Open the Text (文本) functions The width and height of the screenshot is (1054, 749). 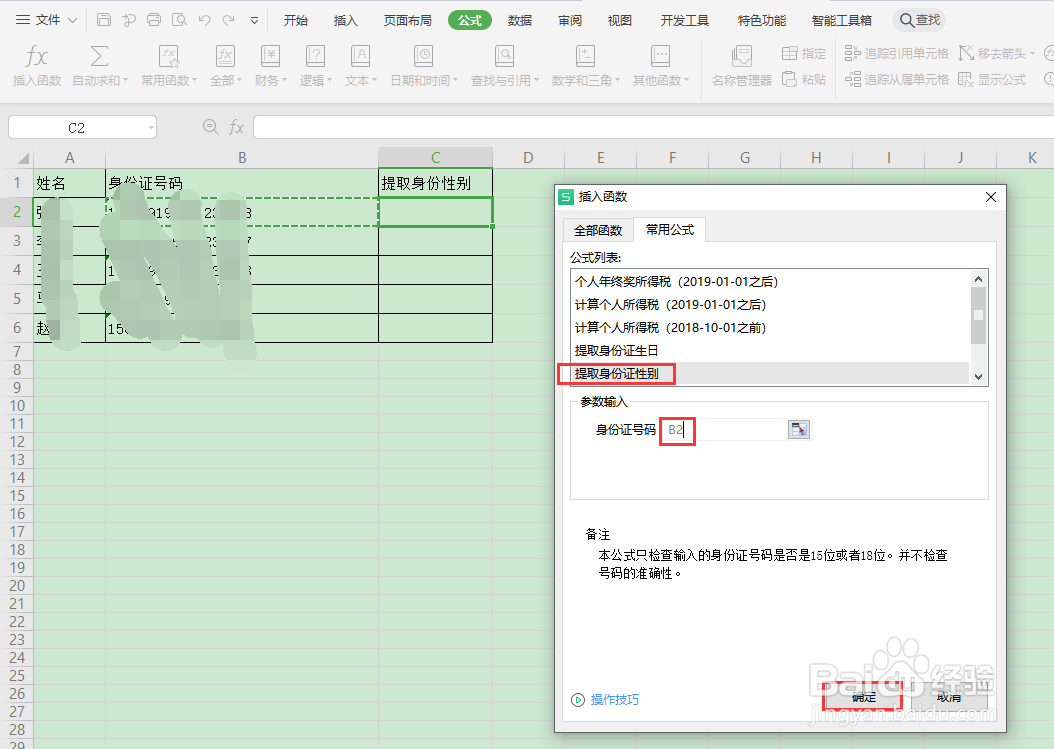click(x=360, y=65)
